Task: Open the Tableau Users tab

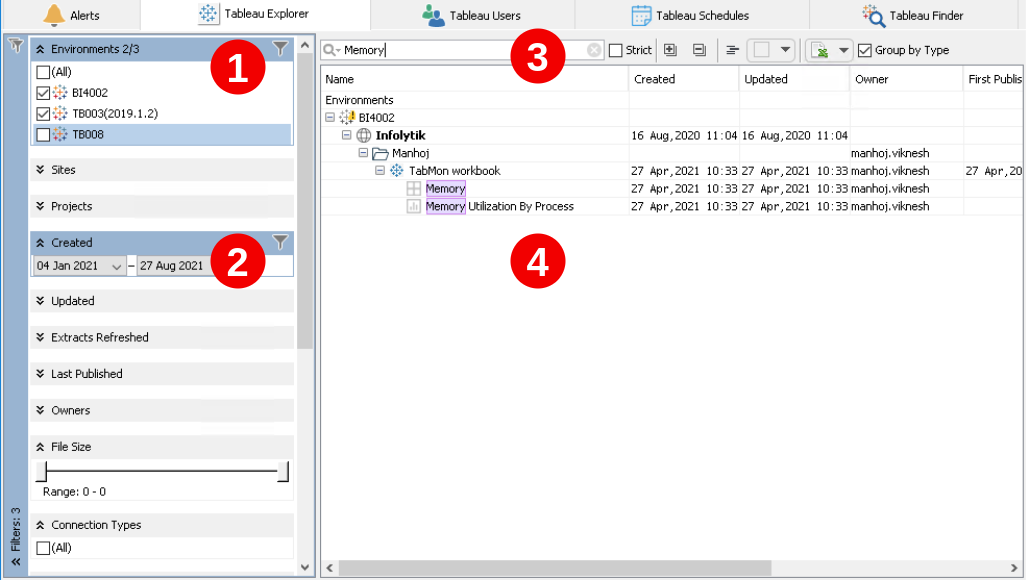Action: coord(472,15)
